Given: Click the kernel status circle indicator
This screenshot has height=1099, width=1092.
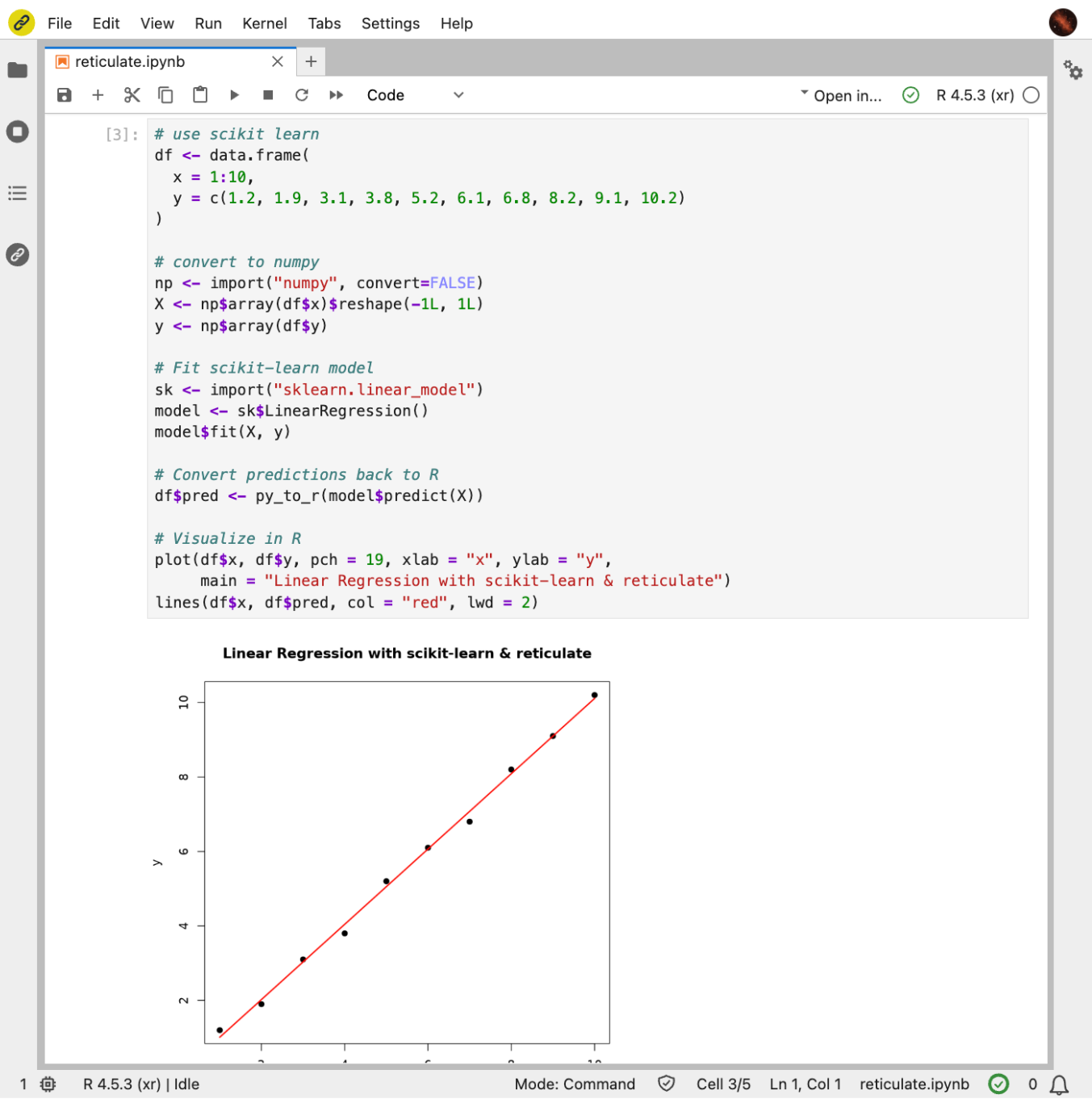Looking at the screenshot, I should (x=1031, y=95).
